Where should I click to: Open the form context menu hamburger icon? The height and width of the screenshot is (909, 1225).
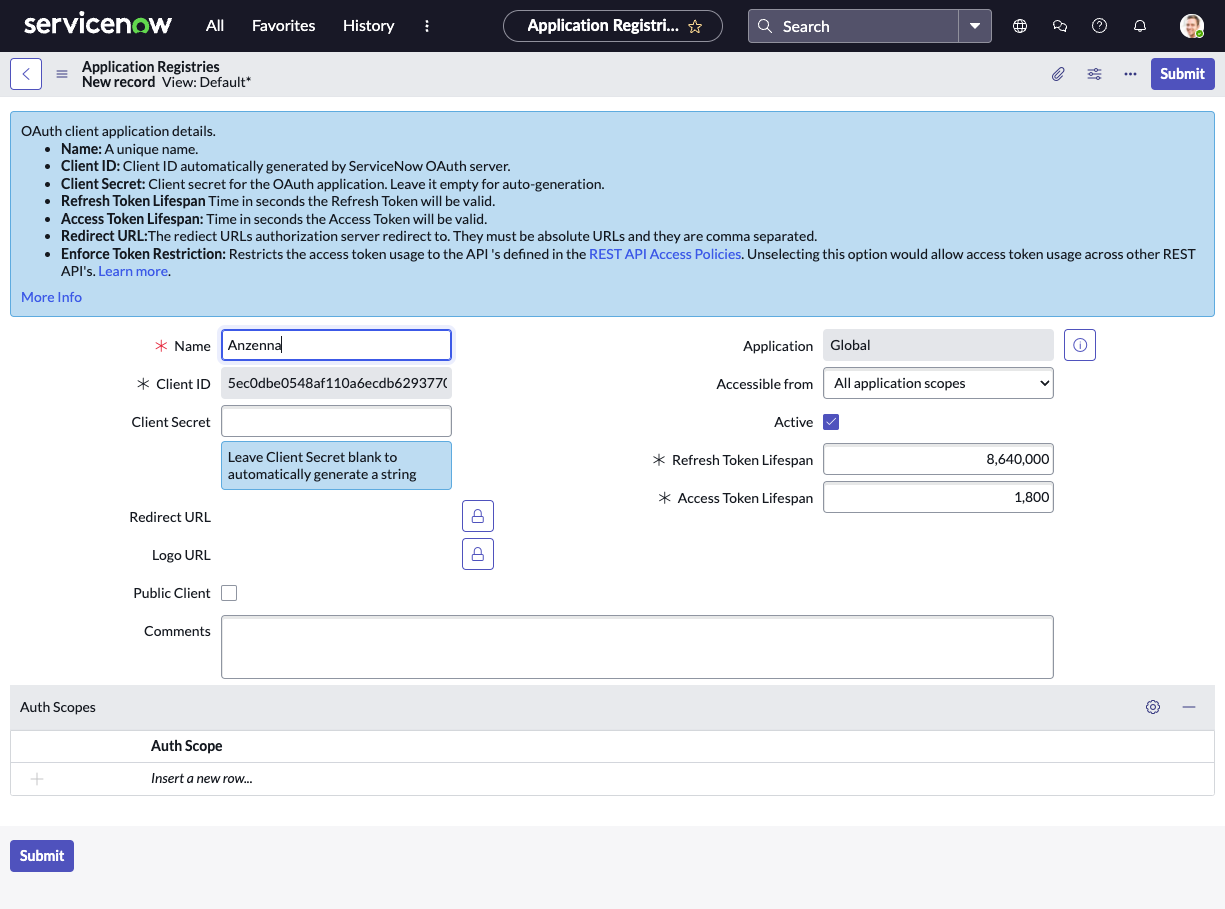[62, 74]
